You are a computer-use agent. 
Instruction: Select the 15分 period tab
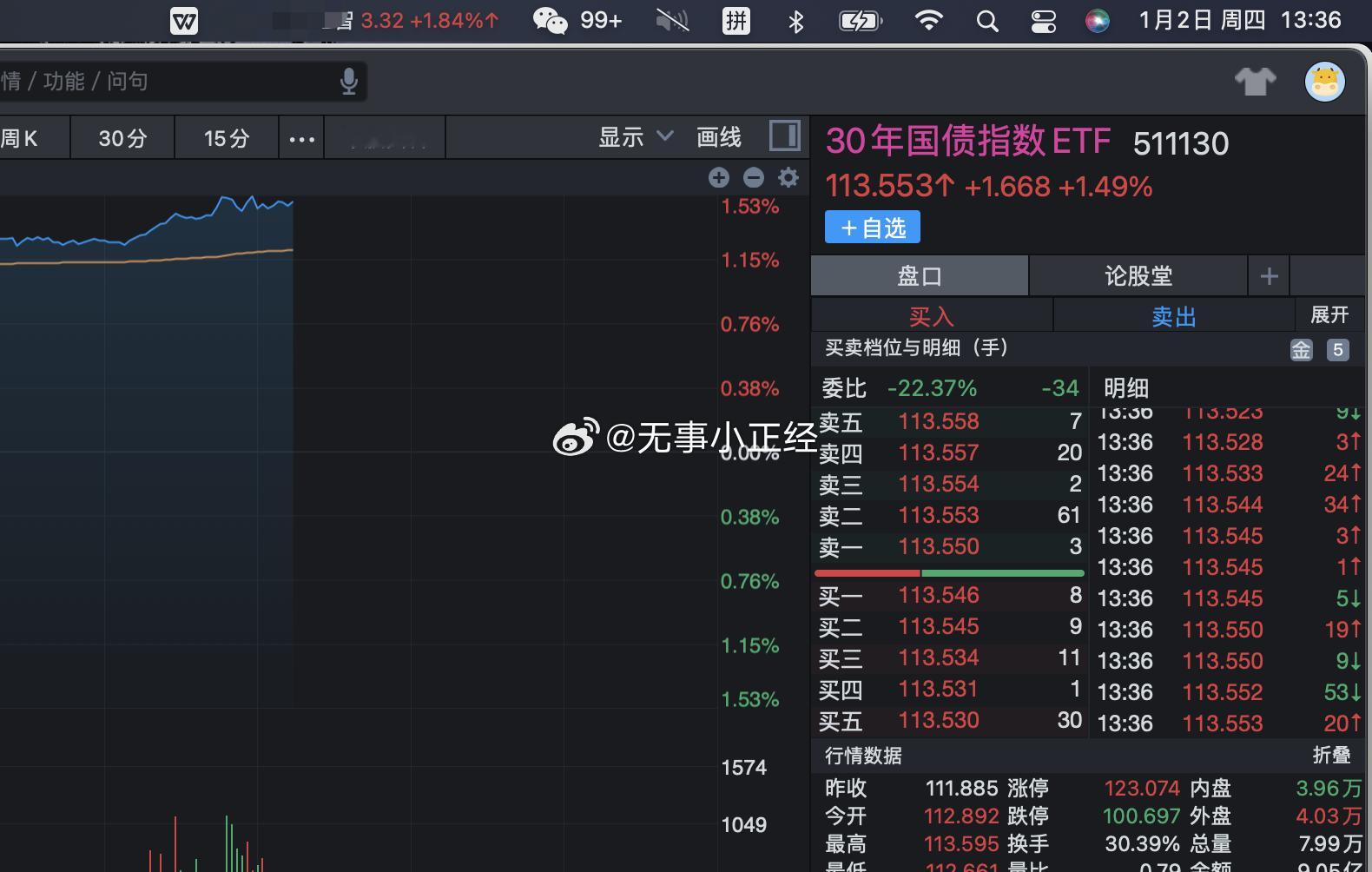pos(227,138)
